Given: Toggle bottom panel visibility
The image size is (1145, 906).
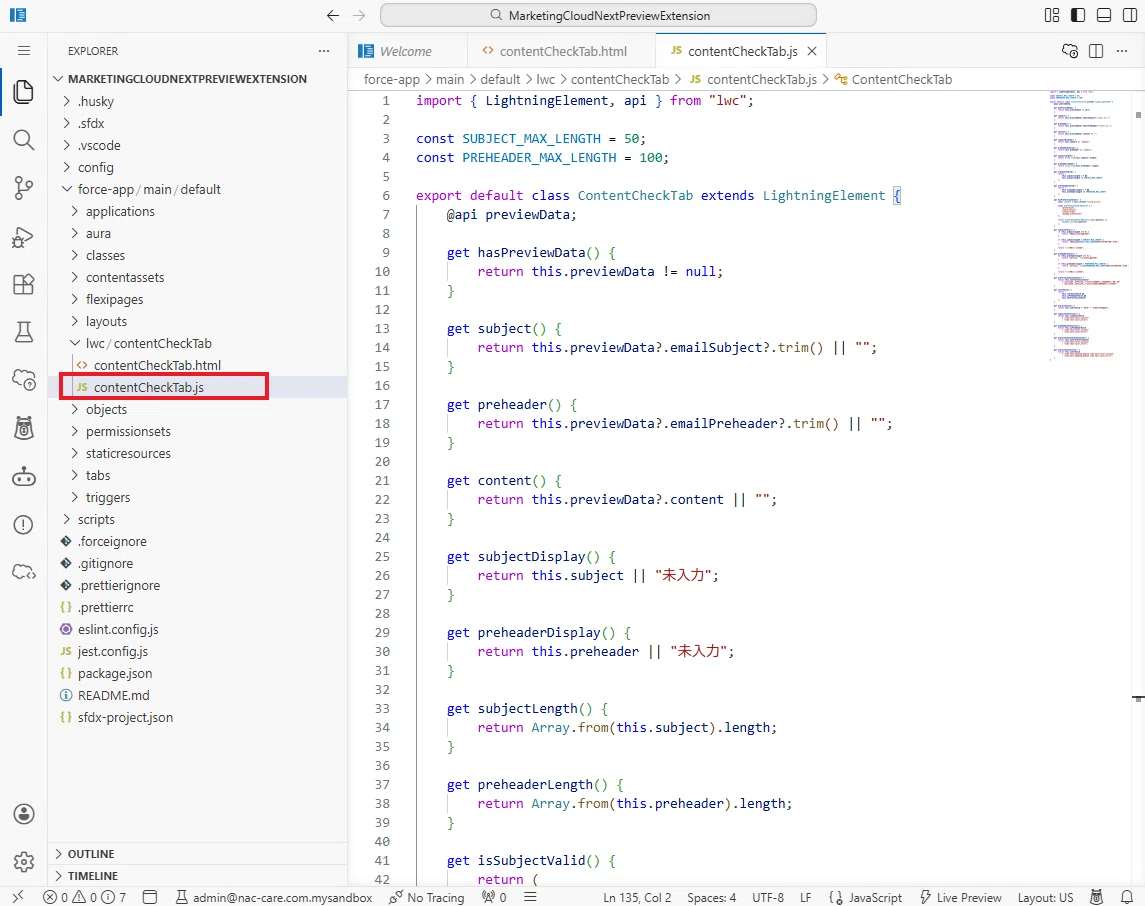Looking at the screenshot, I should tap(1104, 15).
